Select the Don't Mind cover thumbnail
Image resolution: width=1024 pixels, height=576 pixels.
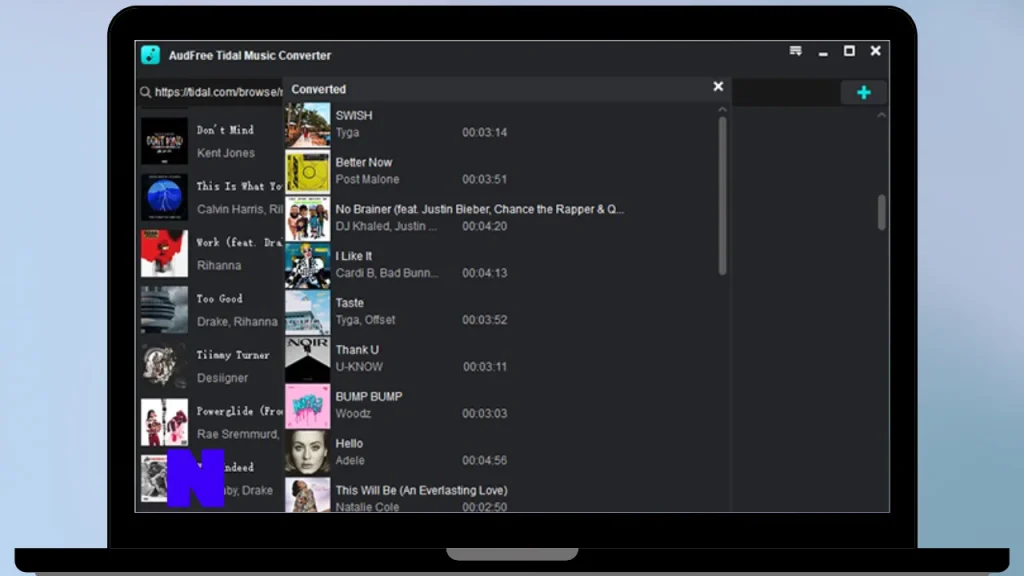(164, 141)
